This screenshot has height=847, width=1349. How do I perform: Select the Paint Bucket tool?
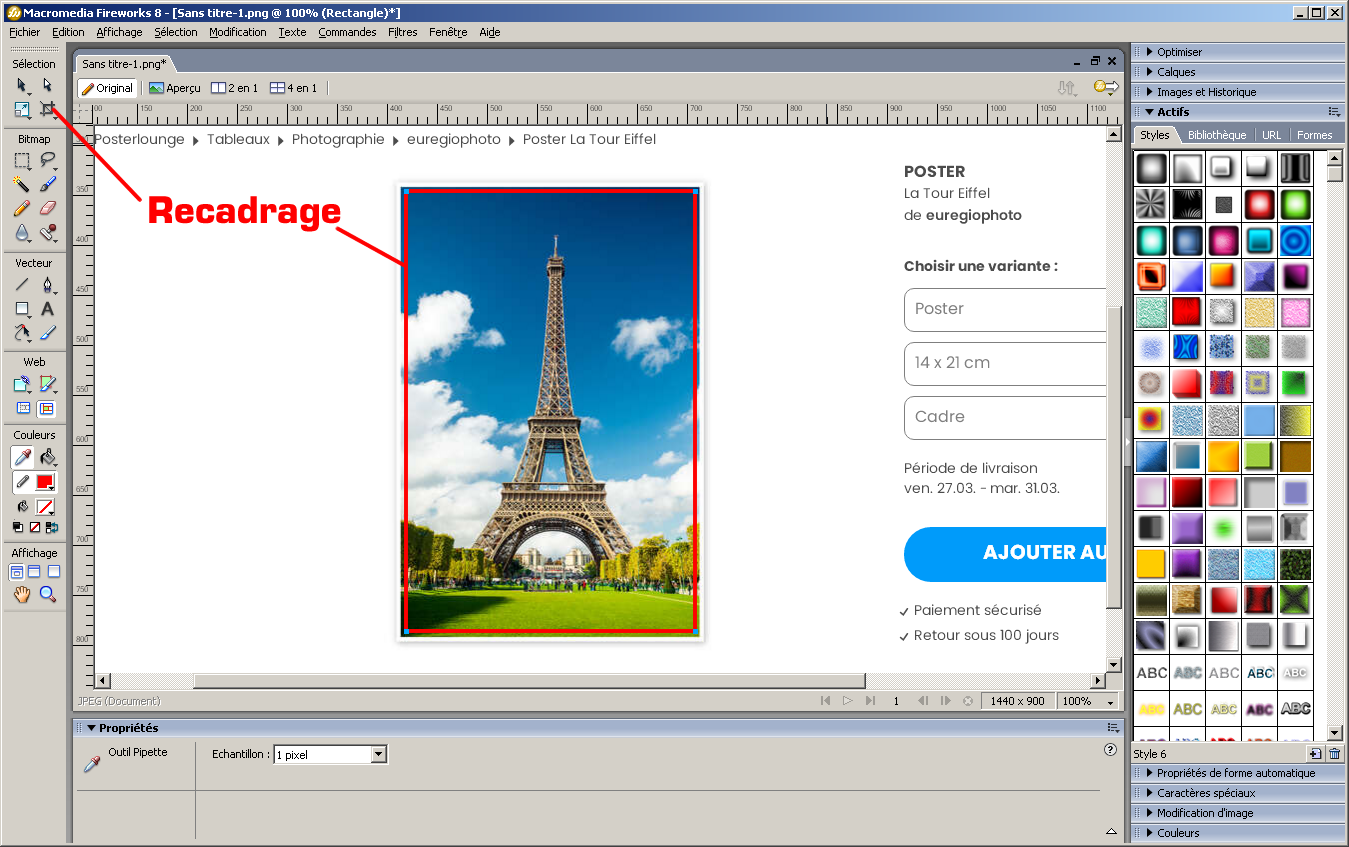[47, 457]
